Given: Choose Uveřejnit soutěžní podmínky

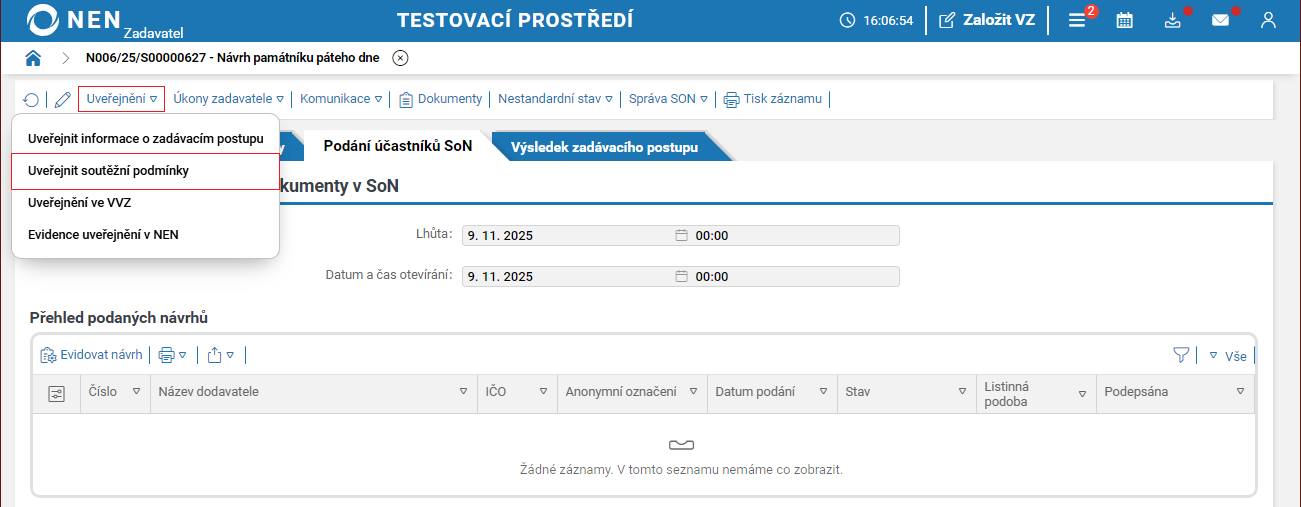Looking at the screenshot, I should [x=146, y=171].
